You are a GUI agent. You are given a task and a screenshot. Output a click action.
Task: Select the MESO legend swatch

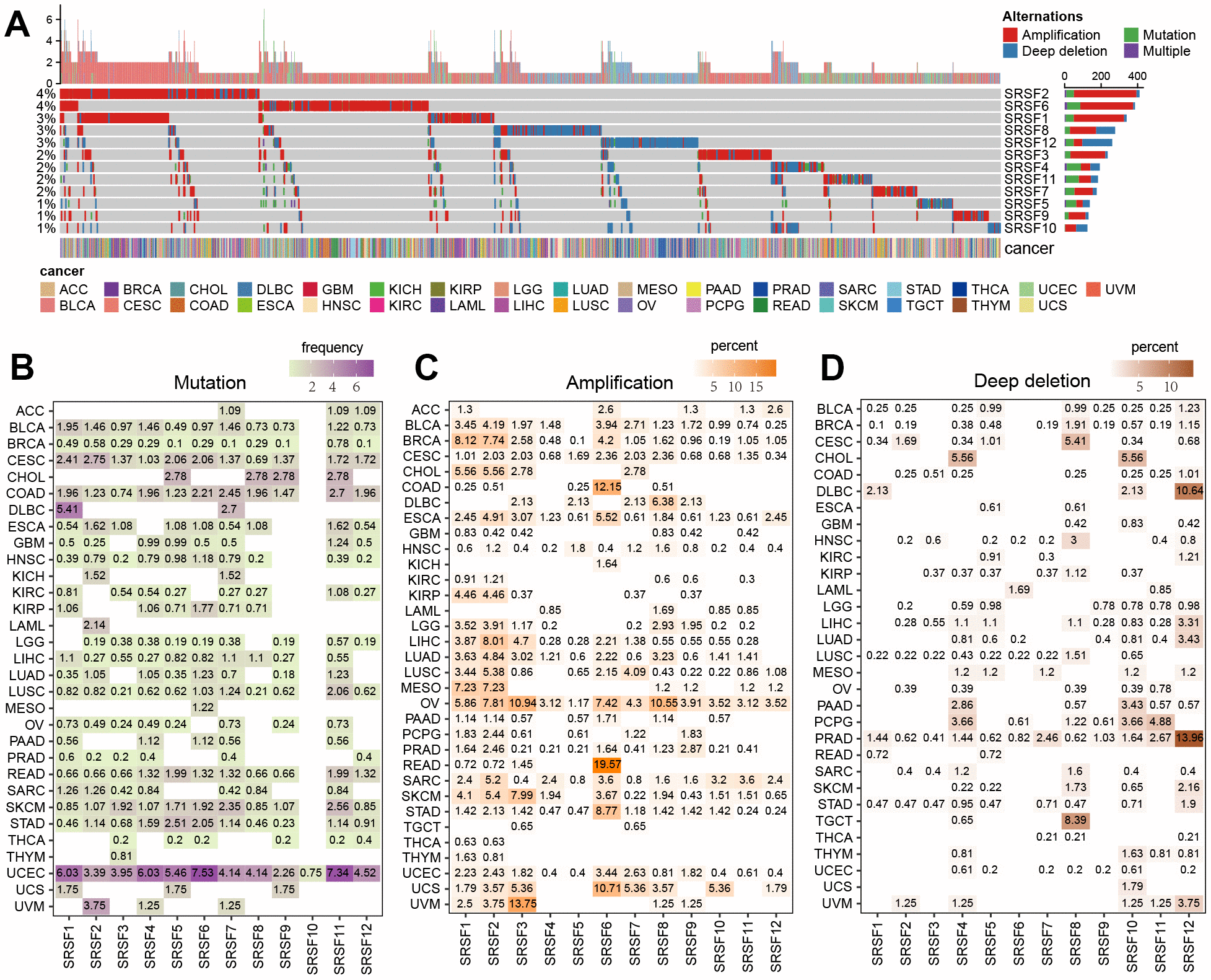626,289
